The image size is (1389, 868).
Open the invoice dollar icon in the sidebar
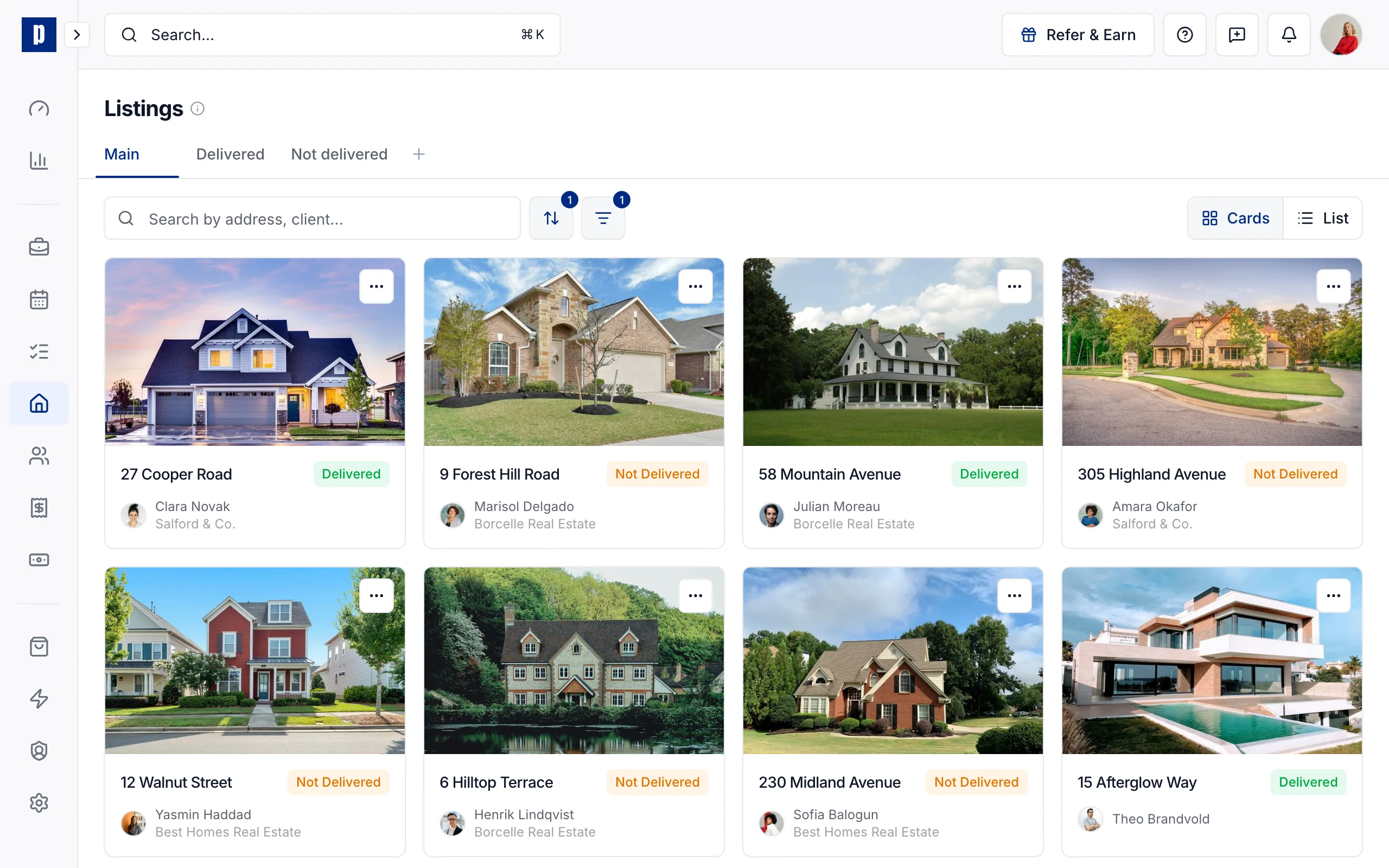tap(39, 507)
